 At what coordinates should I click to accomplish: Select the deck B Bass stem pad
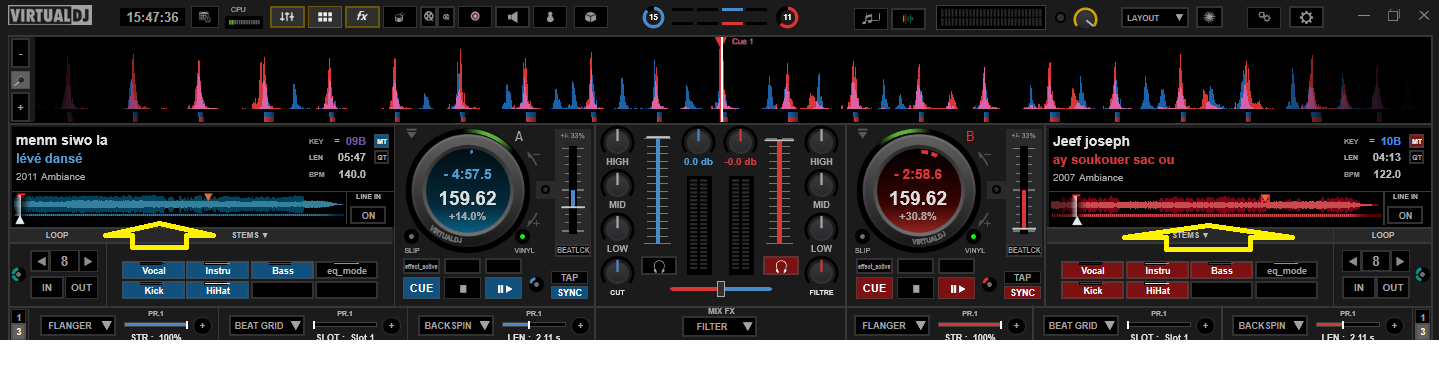coord(1222,270)
